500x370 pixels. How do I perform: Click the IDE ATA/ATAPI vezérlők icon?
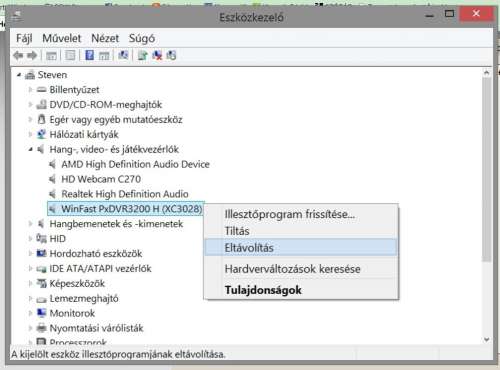(x=41, y=269)
